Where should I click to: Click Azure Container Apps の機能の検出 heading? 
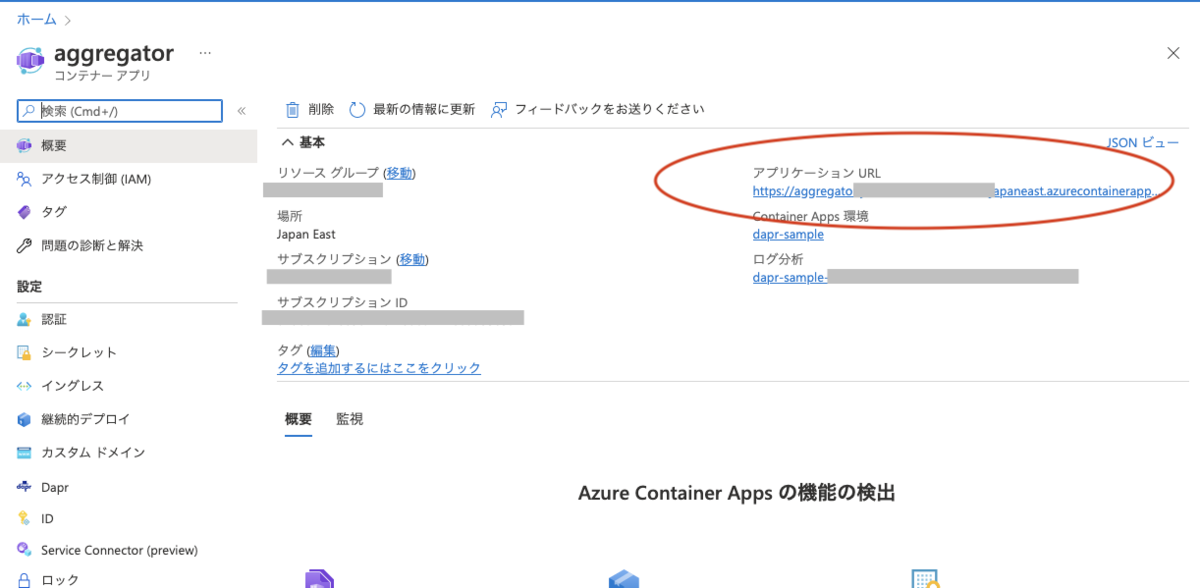[736, 493]
